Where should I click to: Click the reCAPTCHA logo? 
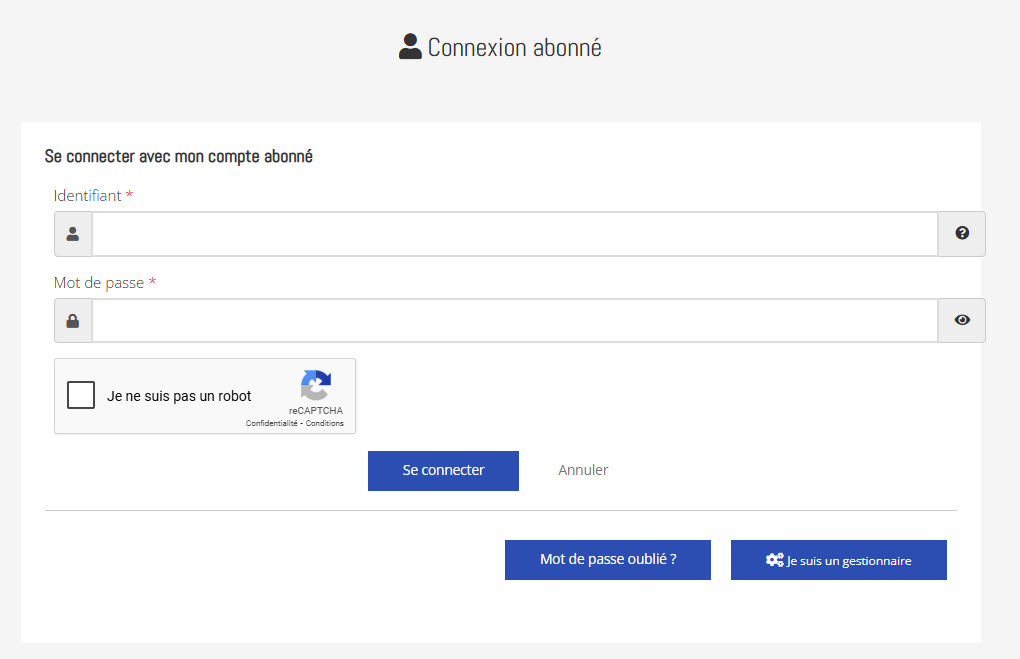[315, 385]
